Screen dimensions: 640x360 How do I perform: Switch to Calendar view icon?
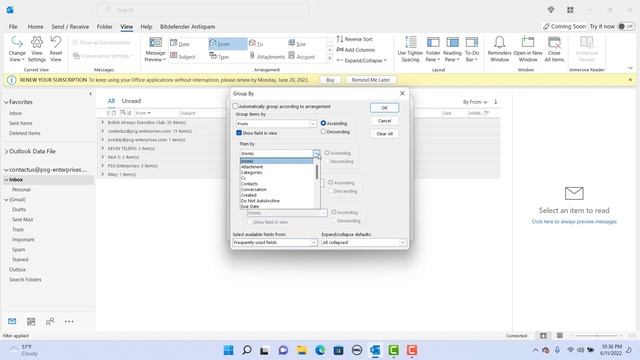pyautogui.click(x=31, y=322)
